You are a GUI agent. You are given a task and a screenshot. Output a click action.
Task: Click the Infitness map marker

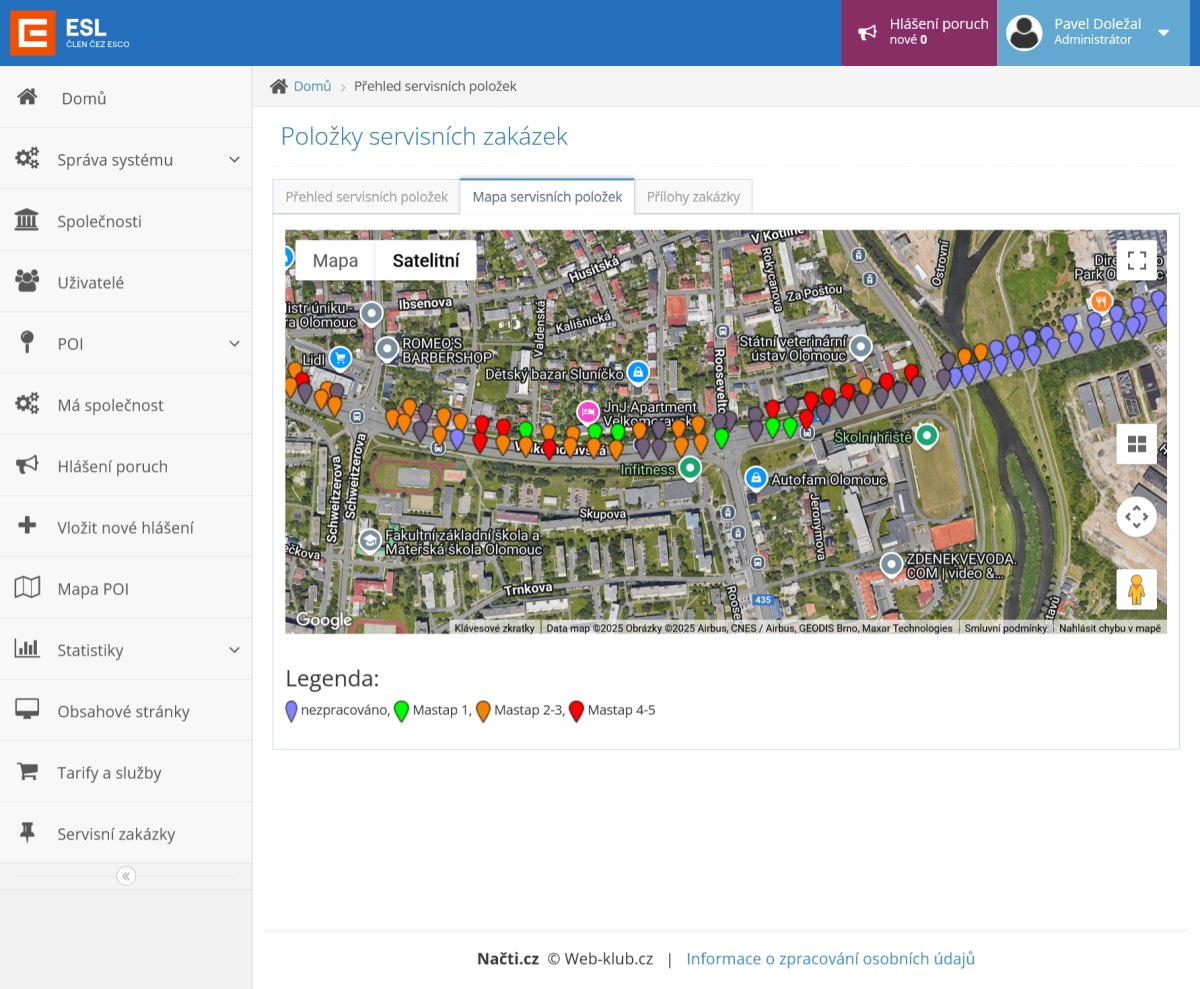(x=689, y=467)
